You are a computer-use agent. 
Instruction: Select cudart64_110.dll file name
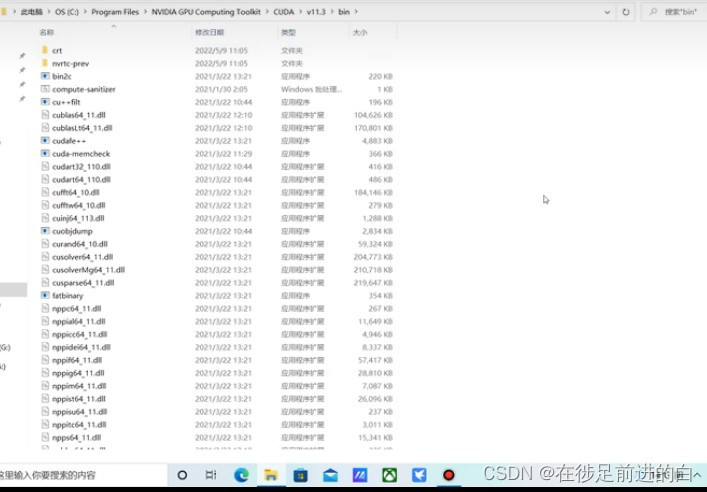point(81,179)
